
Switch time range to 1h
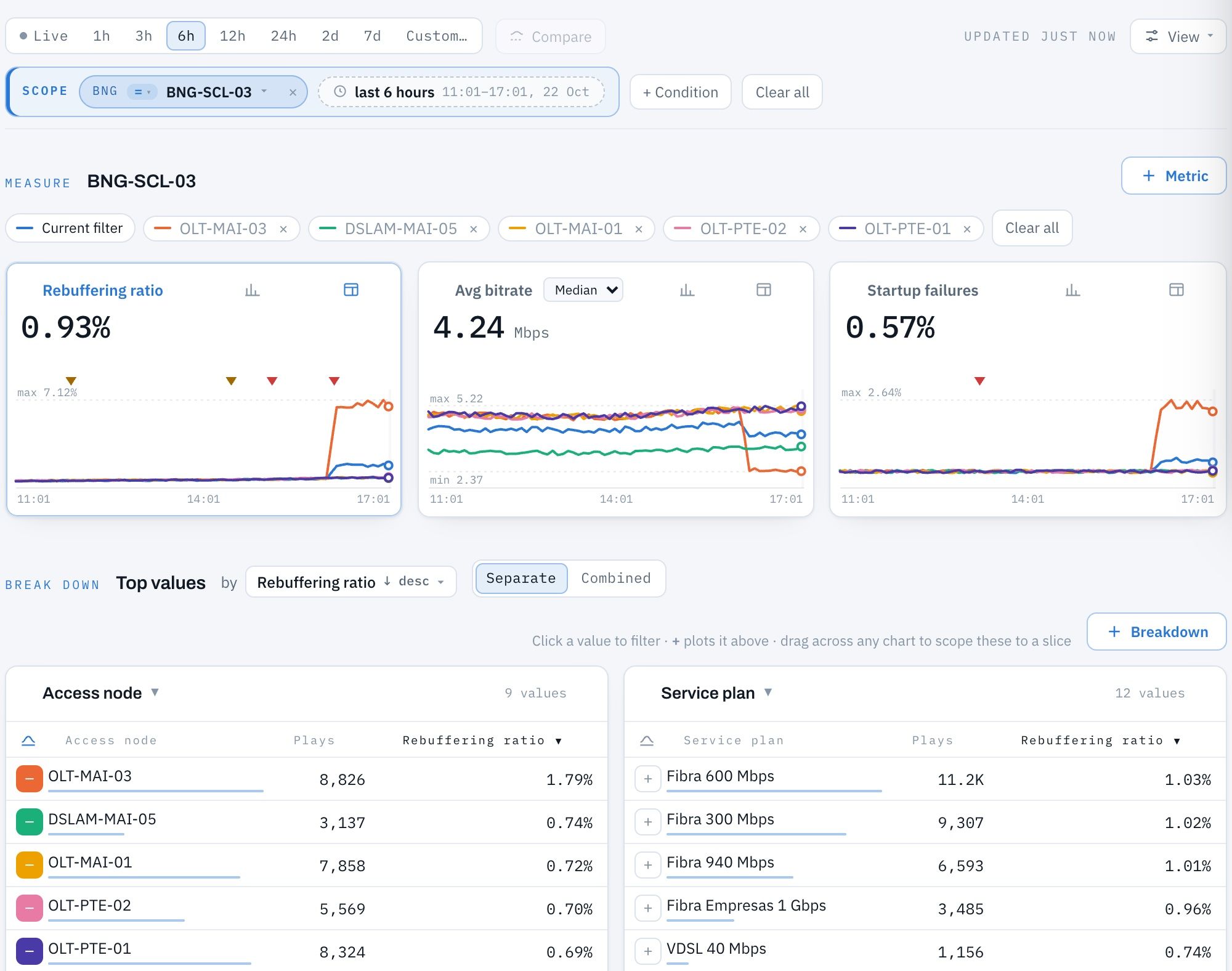tap(102, 36)
